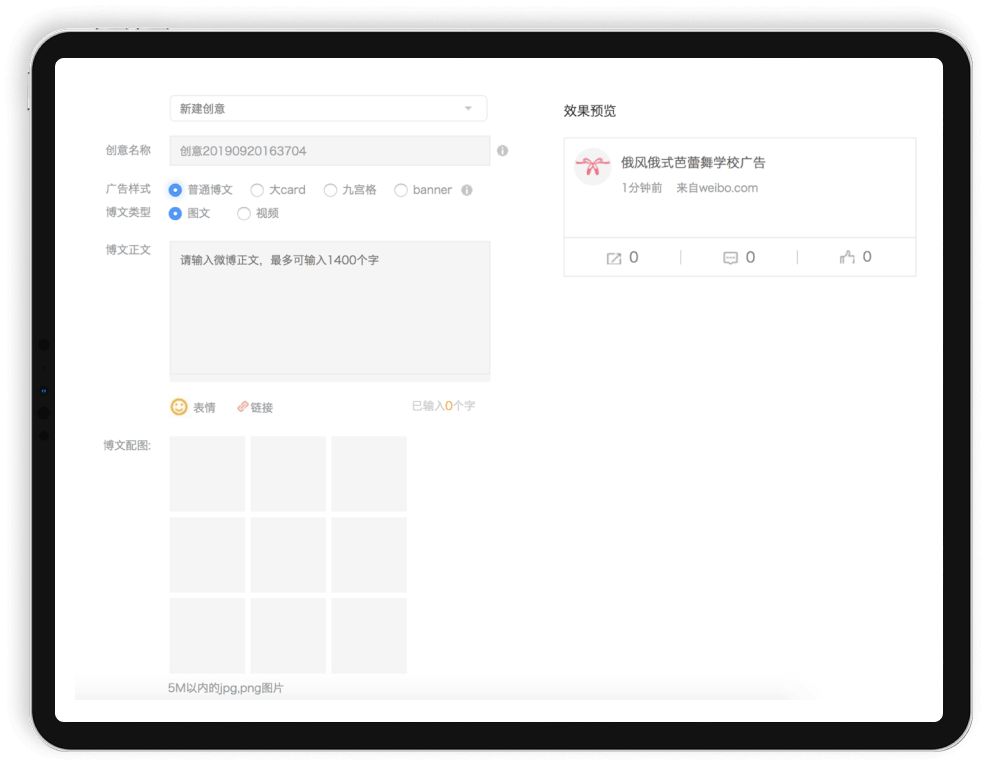The width and height of the screenshot is (986, 765).
Task: Click the 创意名称 input field
Action: tap(329, 151)
